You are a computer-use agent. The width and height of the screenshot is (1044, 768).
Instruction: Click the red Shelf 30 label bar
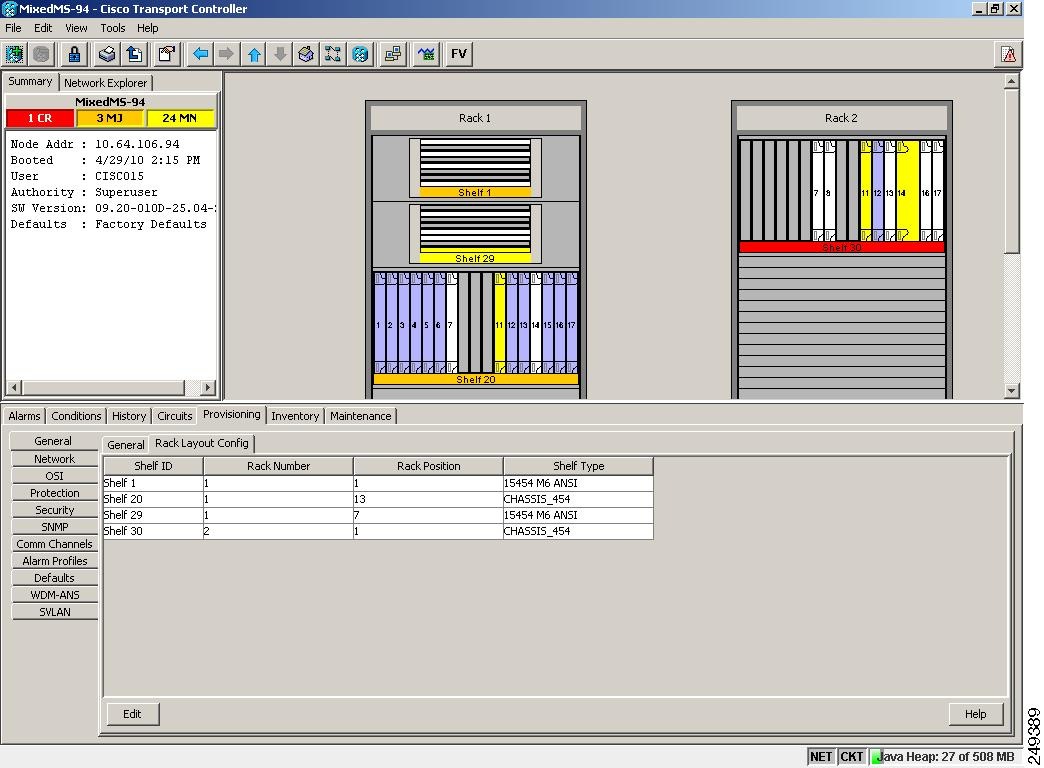(x=842, y=247)
